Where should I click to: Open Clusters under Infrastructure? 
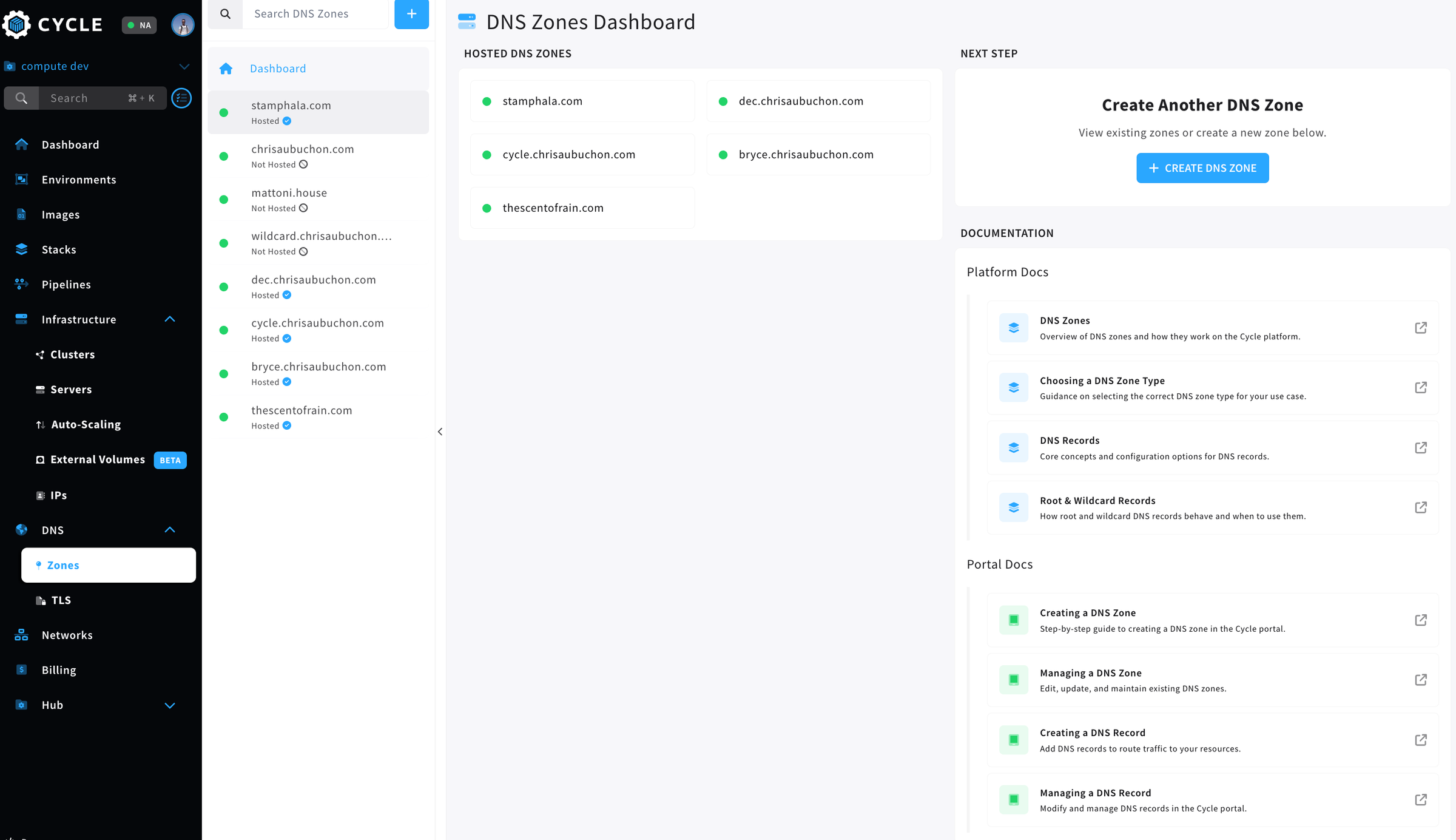pyautogui.click(x=72, y=354)
